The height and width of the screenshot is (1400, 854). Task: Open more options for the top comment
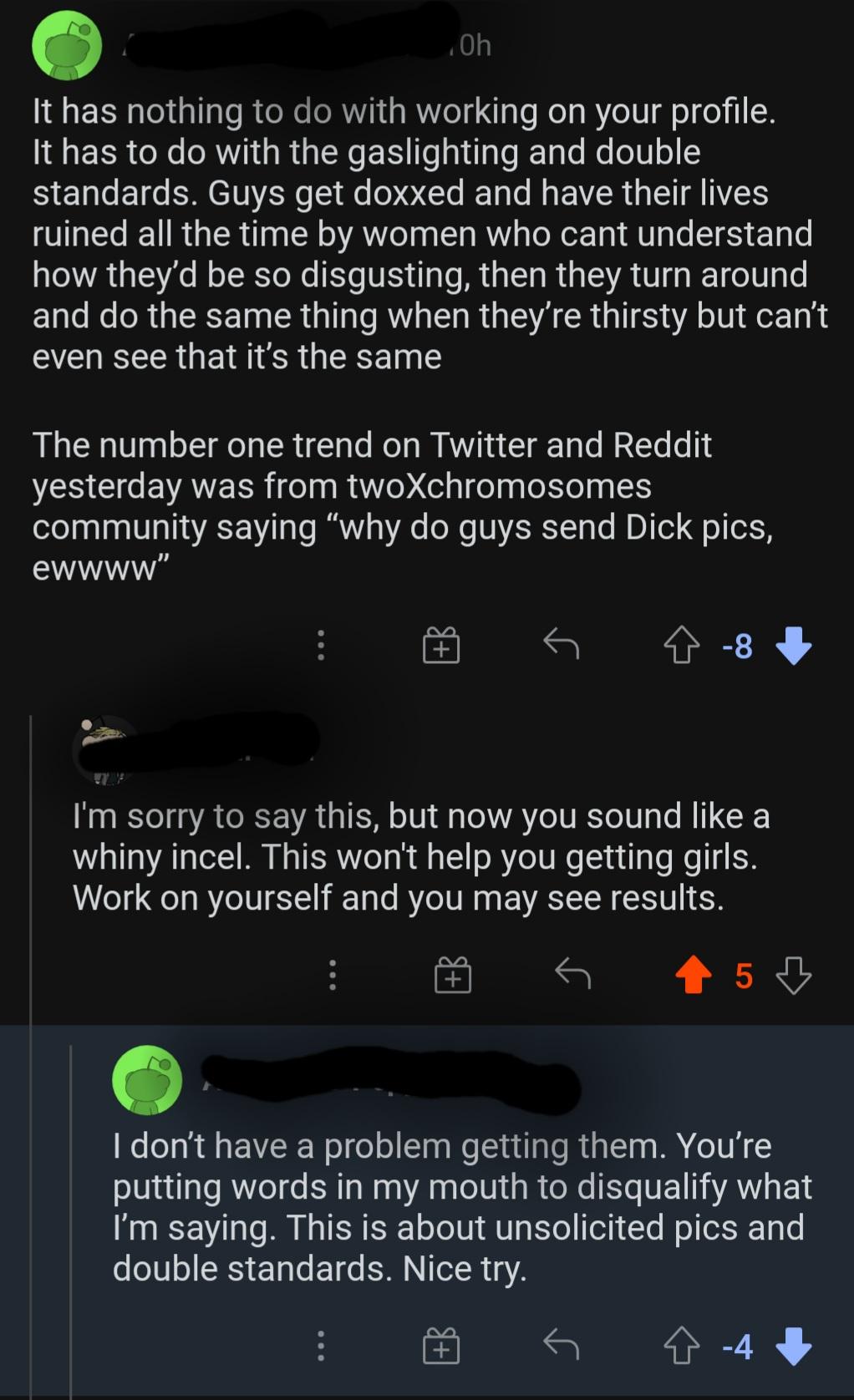pyautogui.click(x=320, y=646)
